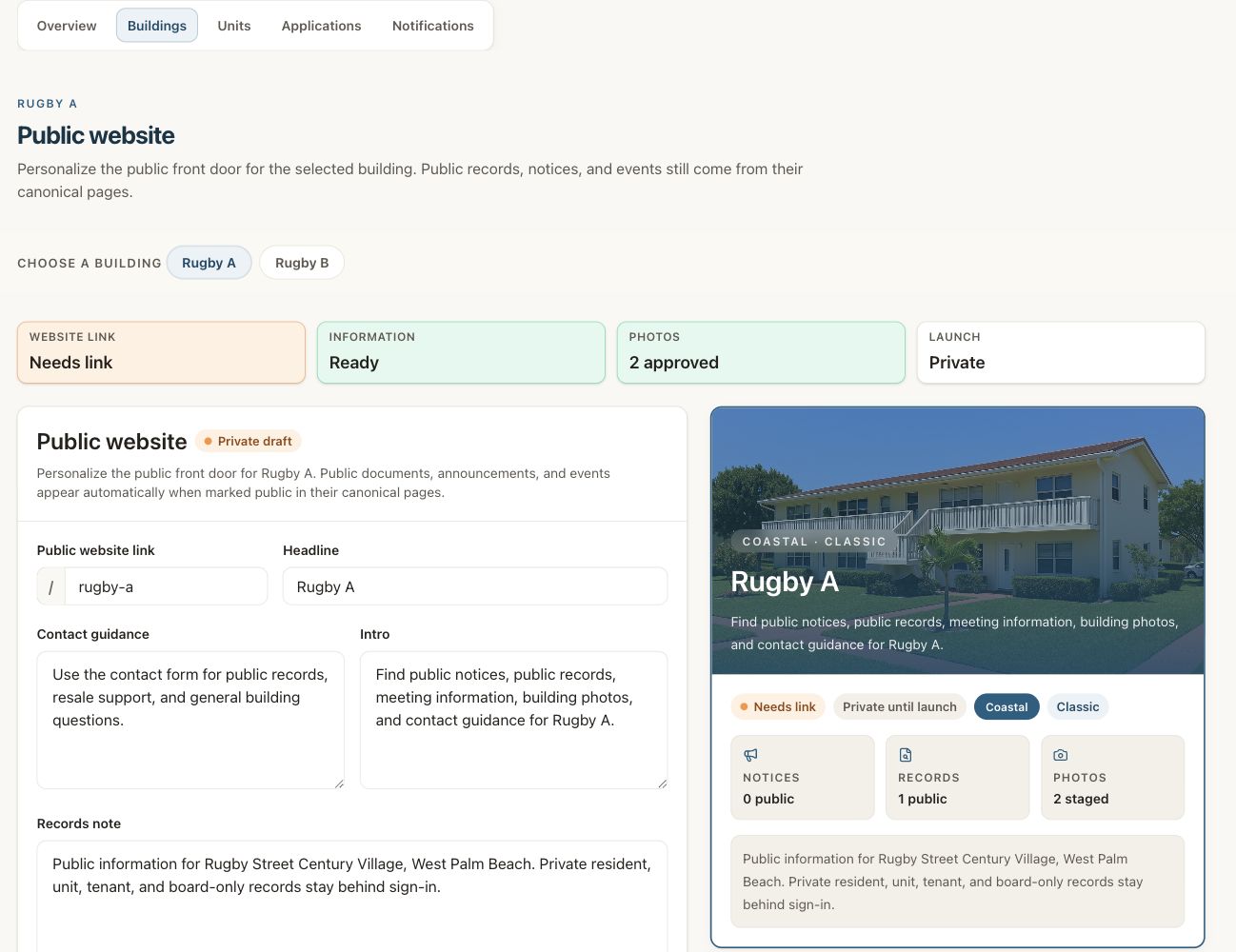1236x952 pixels.
Task: Open the Notifications tab
Action: pyautogui.click(x=433, y=26)
